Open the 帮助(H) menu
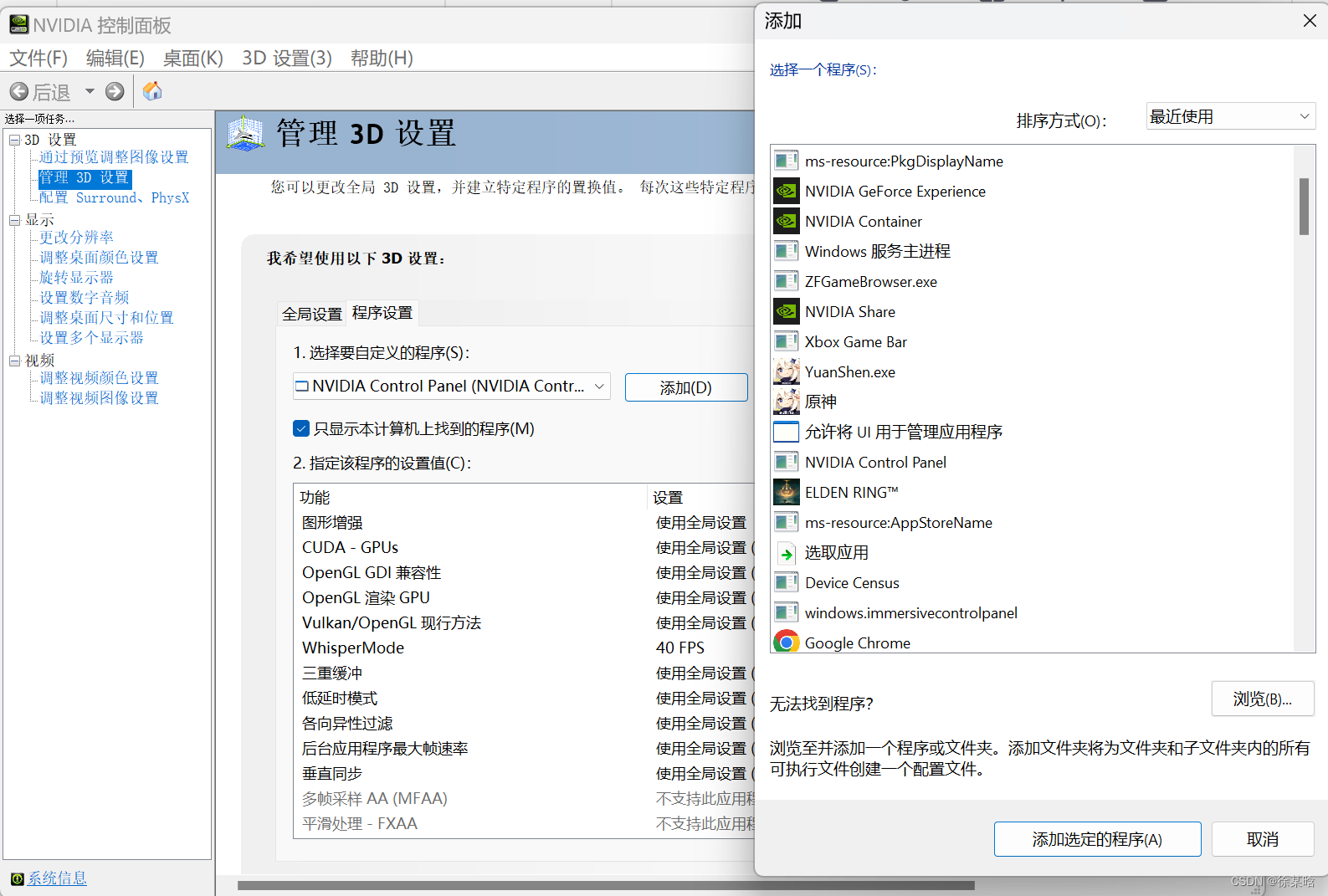 382,58
